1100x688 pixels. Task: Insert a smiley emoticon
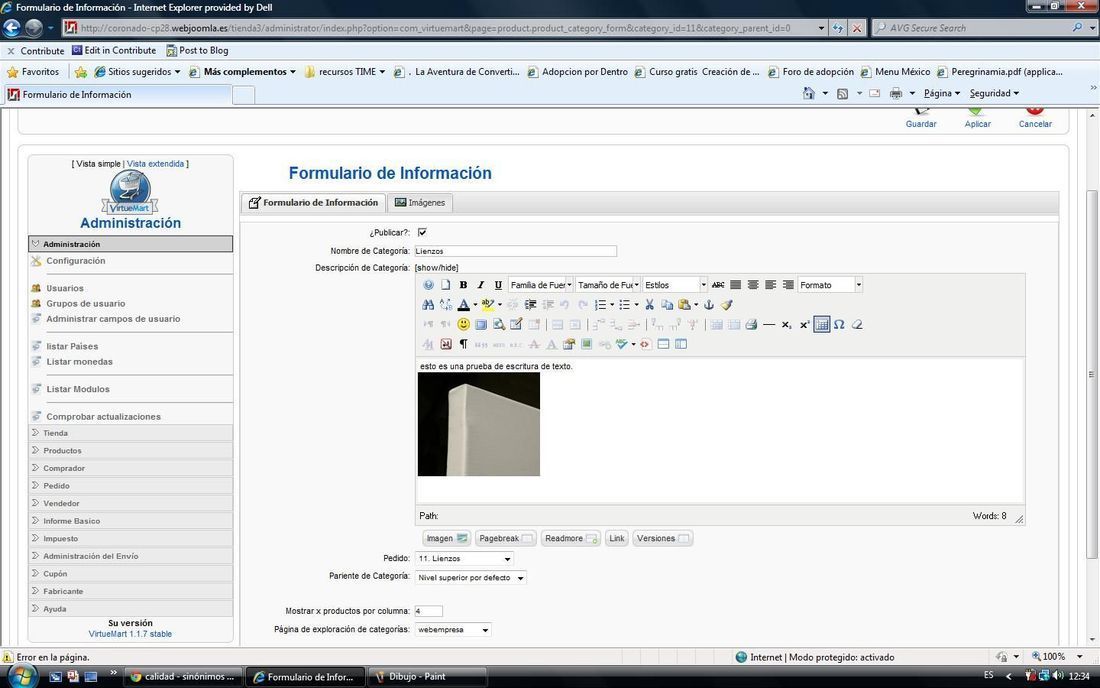pyautogui.click(x=463, y=324)
